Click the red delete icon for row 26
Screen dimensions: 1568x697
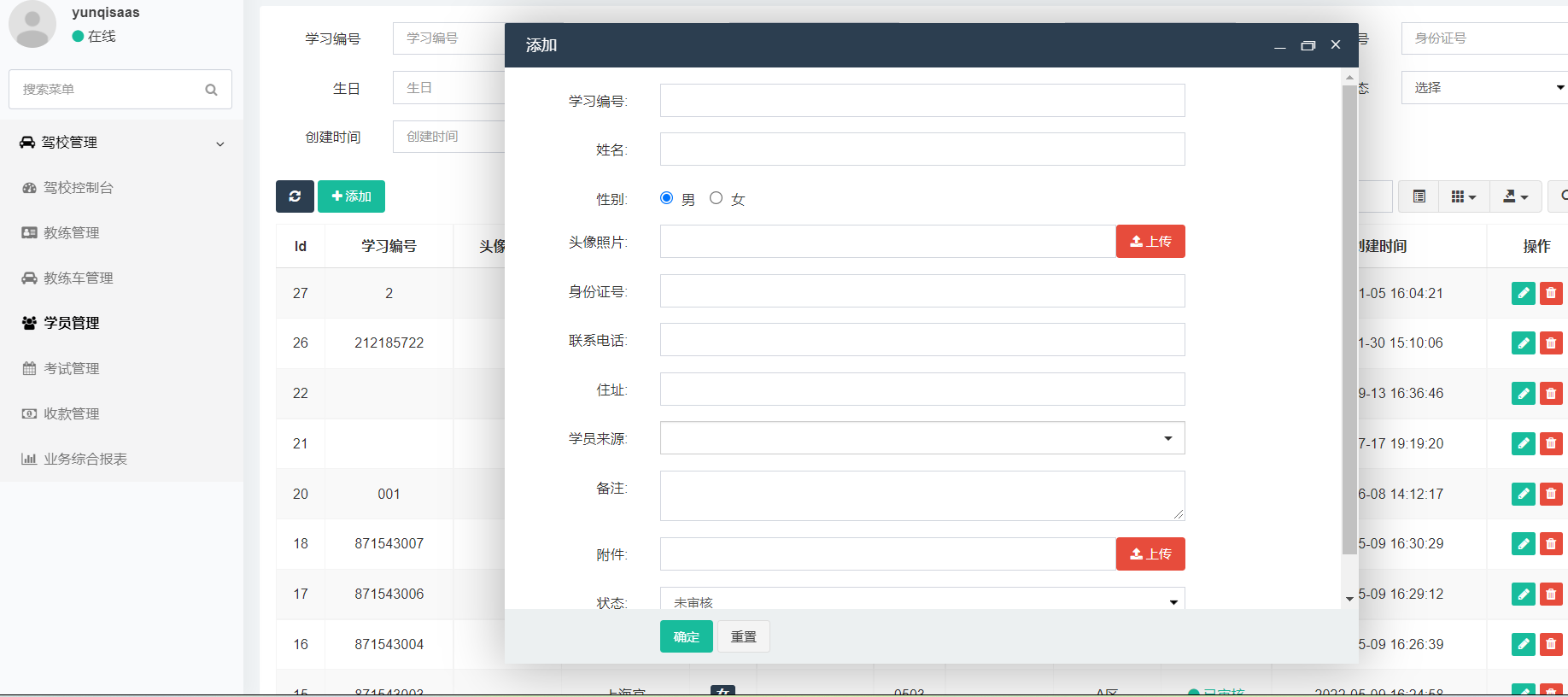pyautogui.click(x=1551, y=343)
